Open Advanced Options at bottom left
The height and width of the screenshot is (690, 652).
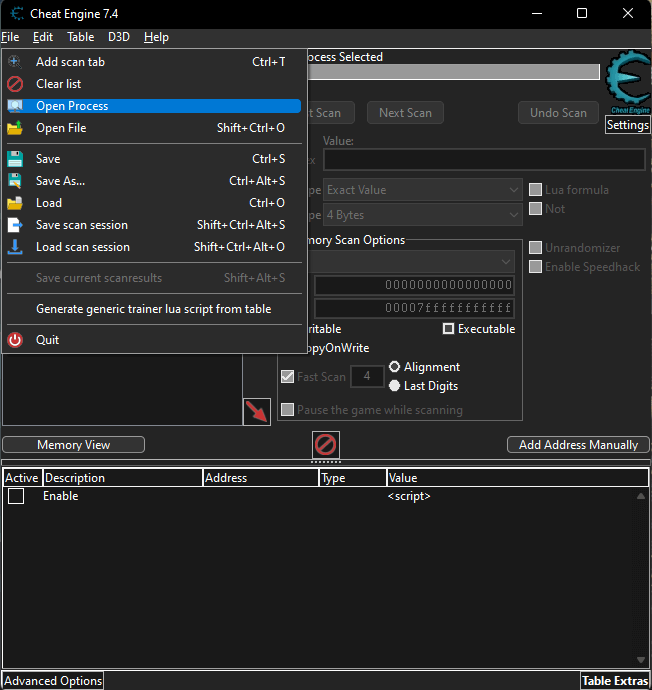pyautogui.click(x=53, y=681)
